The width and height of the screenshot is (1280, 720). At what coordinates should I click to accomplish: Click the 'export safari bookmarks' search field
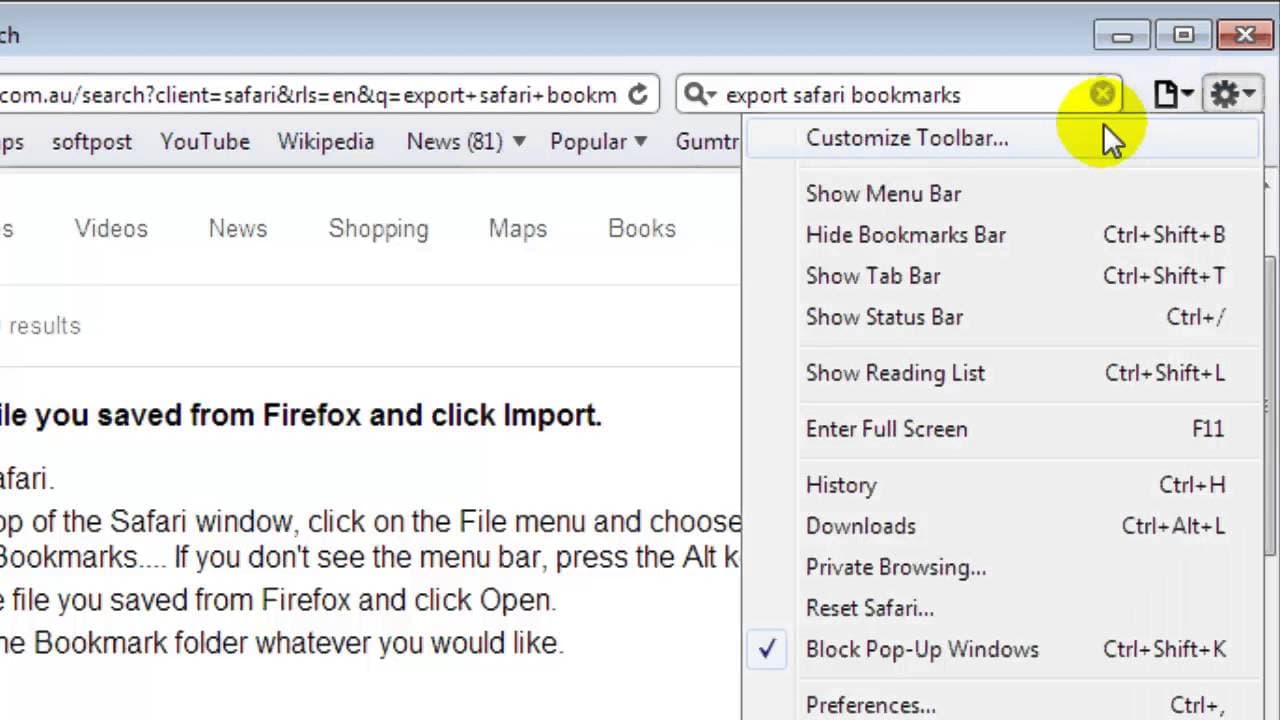coord(900,95)
